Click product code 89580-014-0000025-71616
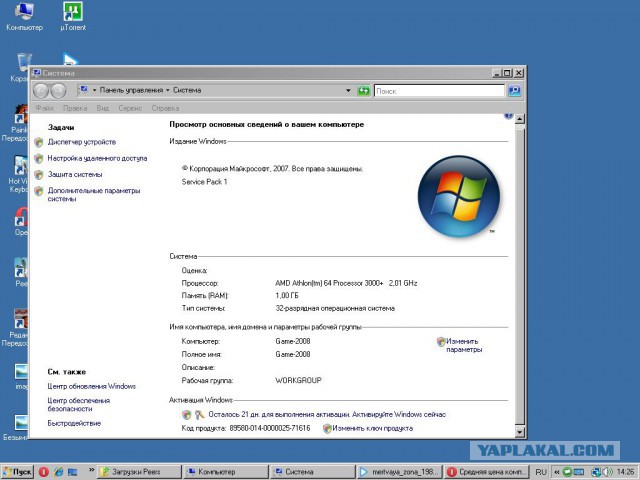 [270, 429]
